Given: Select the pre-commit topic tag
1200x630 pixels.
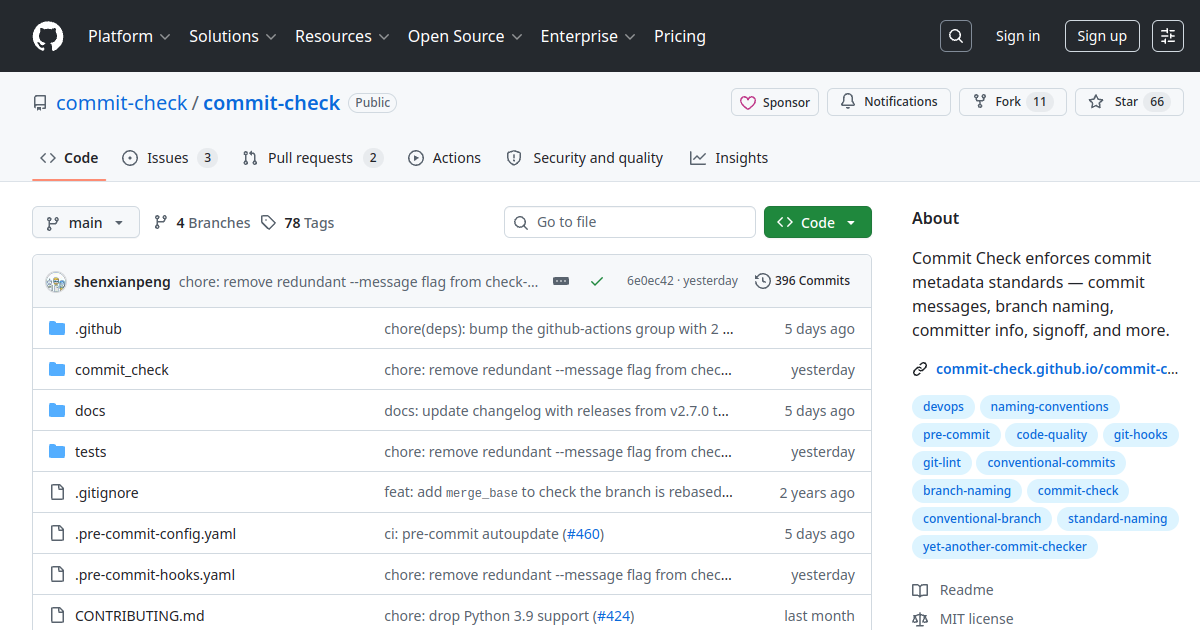Looking at the screenshot, I should (x=956, y=435).
